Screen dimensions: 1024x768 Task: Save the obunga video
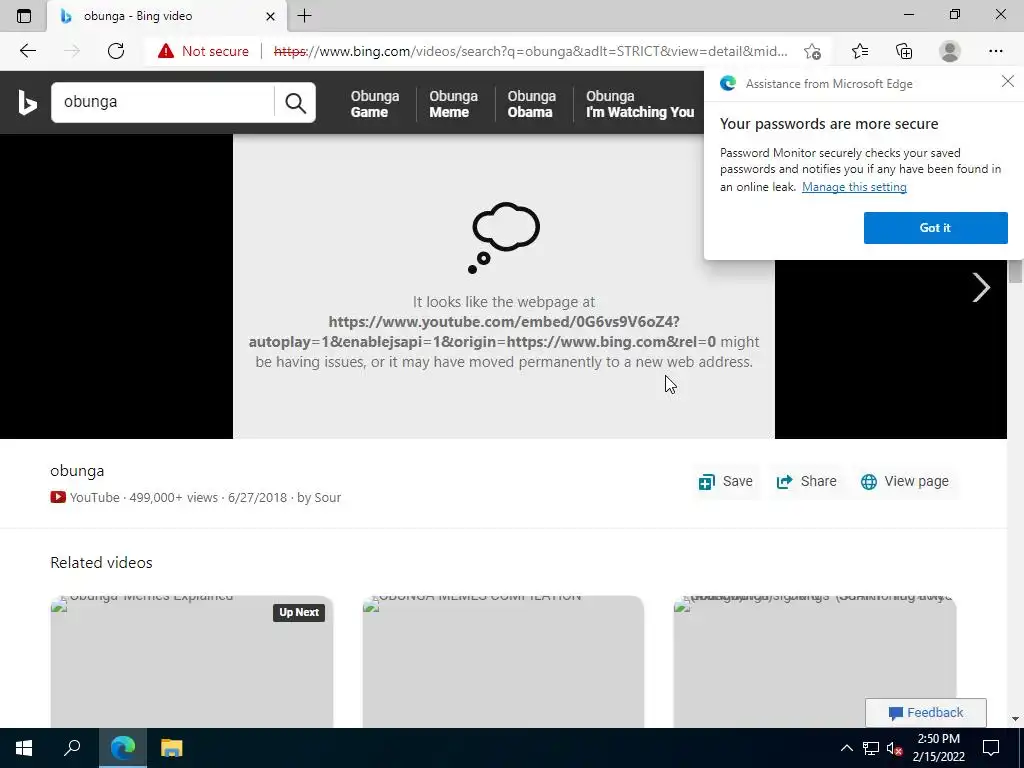(726, 481)
